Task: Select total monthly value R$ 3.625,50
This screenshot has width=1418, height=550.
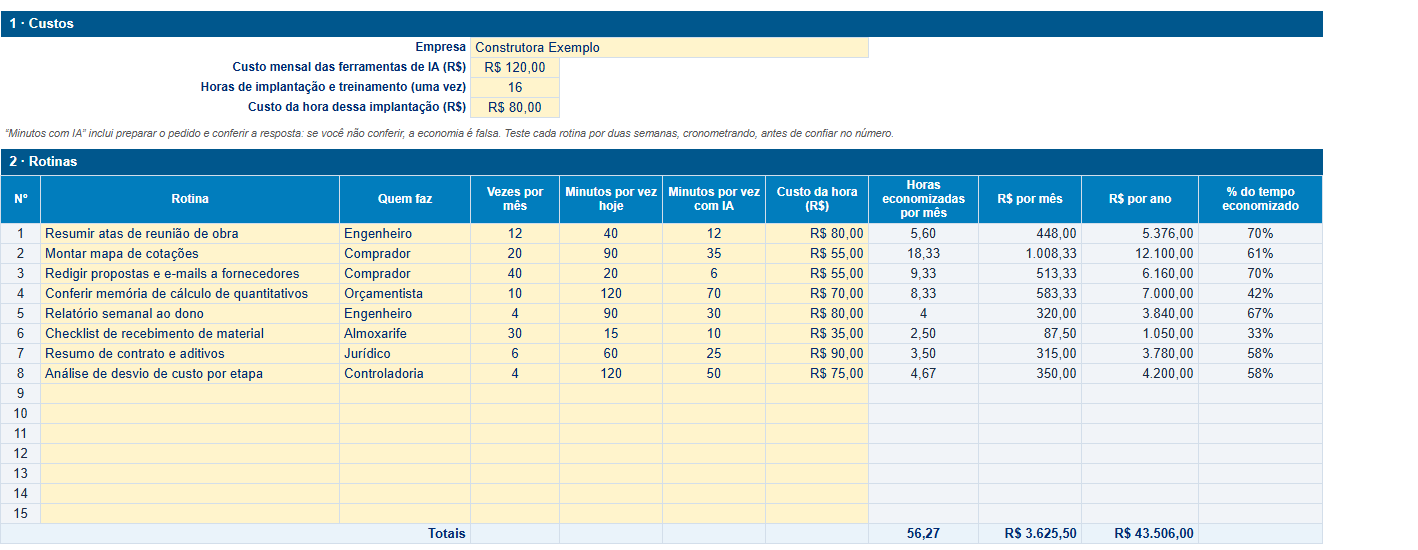Action: (1030, 534)
